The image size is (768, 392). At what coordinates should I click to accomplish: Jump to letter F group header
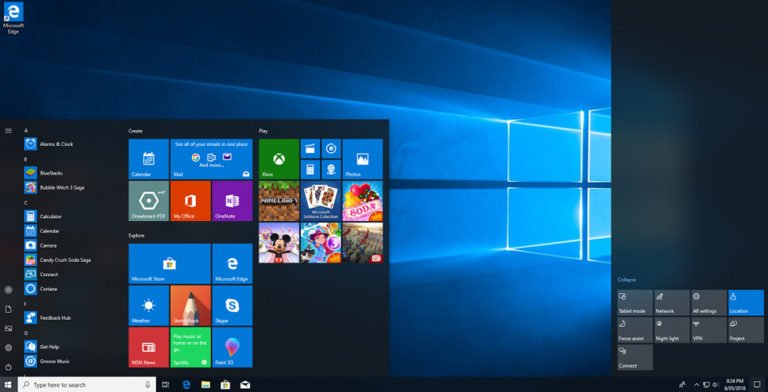pos(26,304)
